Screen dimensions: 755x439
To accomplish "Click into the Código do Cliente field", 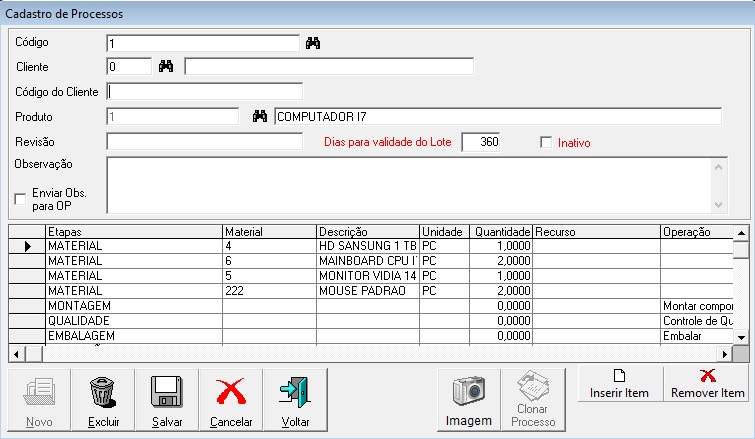I will click(x=204, y=92).
